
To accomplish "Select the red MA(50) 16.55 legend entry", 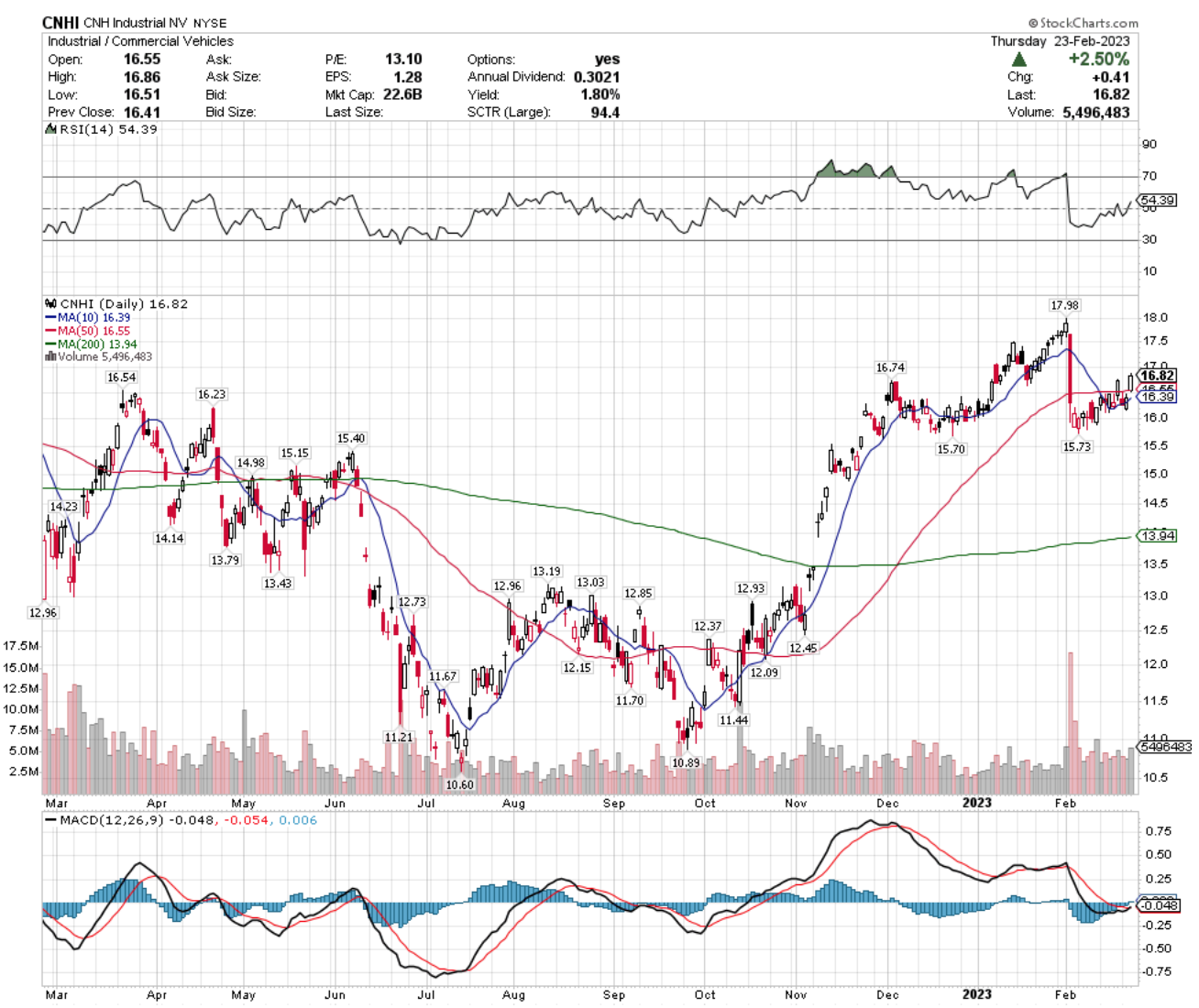I will click(88, 331).
